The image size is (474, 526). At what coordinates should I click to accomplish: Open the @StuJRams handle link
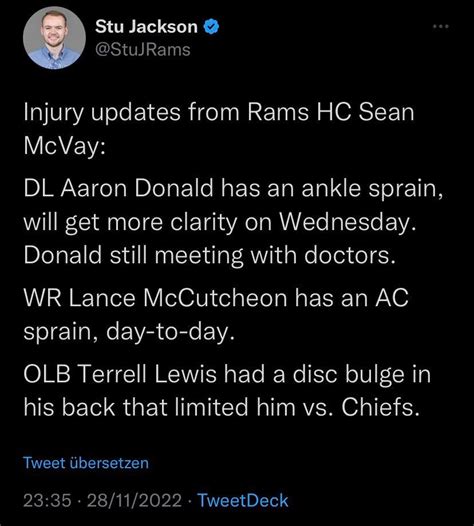pos(143,50)
